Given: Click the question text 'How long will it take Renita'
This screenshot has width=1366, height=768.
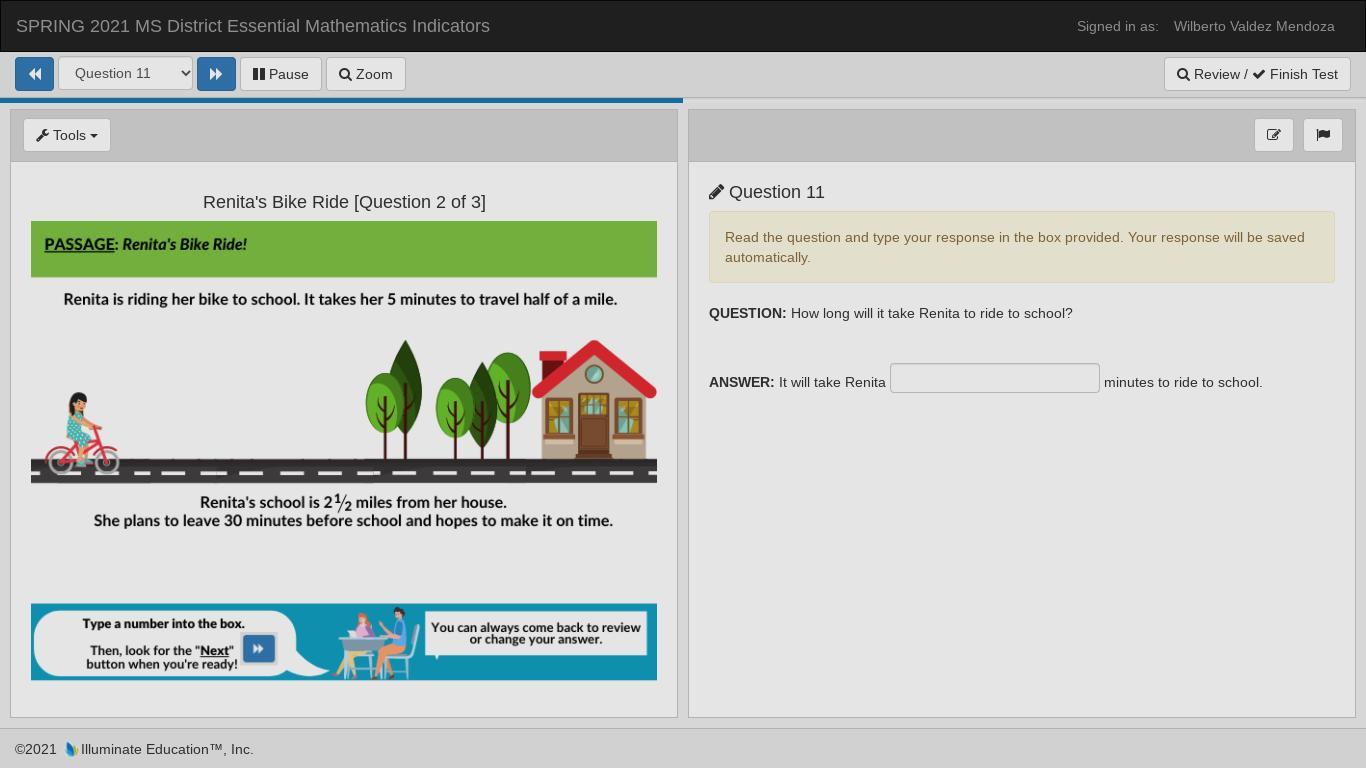Looking at the screenshot, I should (932, 313).
